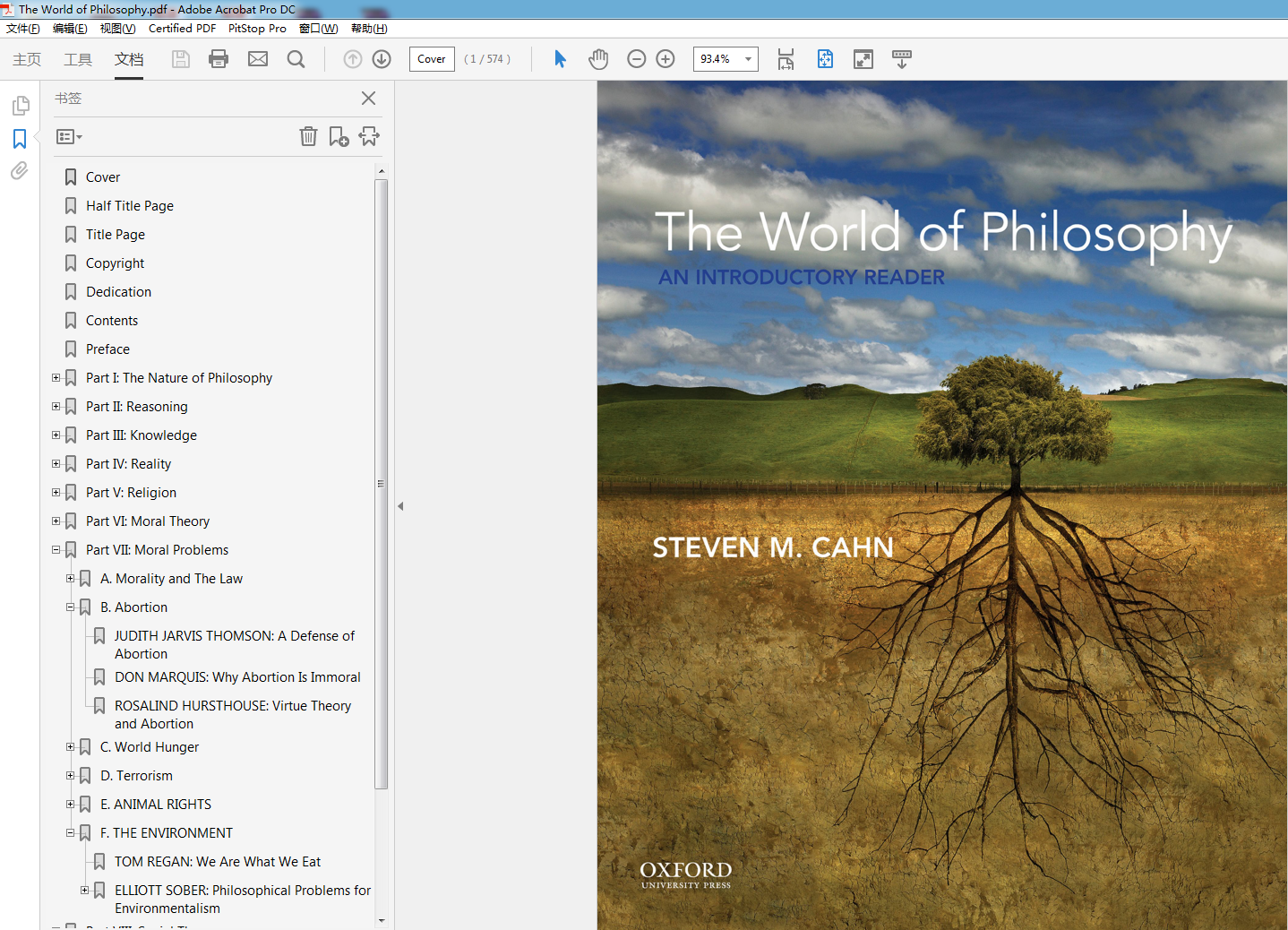Open DON MARQUIS: Why Abortion Is Immoral

pos(237,677)
